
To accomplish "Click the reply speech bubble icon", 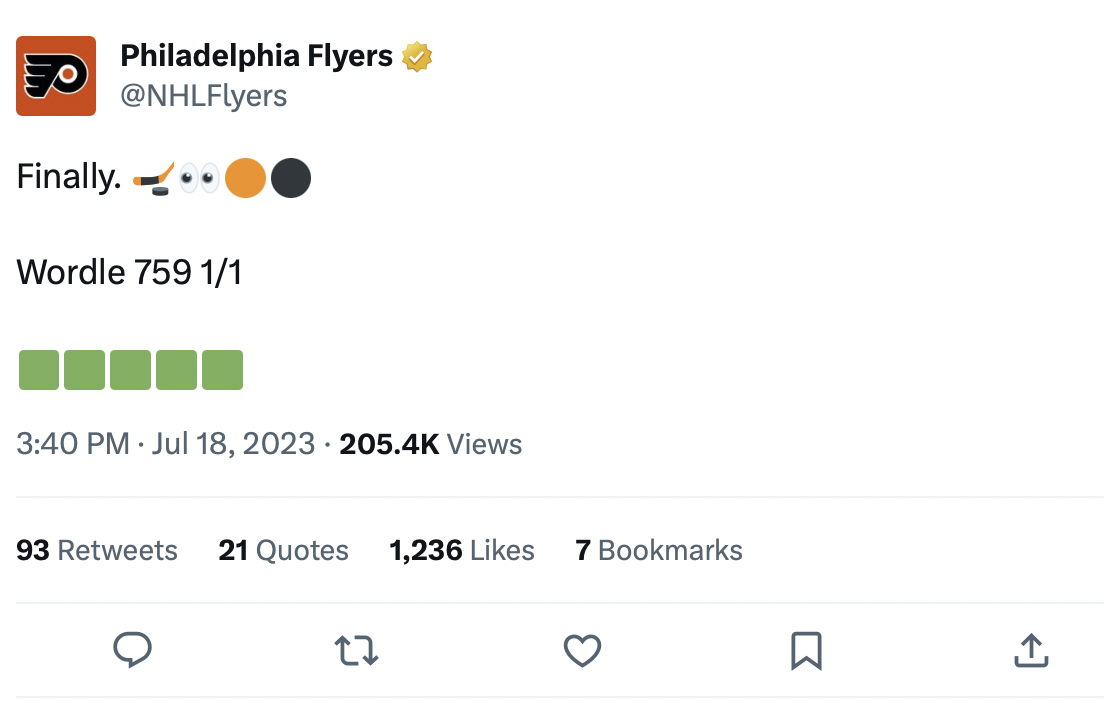I will (x=131, y=650).
